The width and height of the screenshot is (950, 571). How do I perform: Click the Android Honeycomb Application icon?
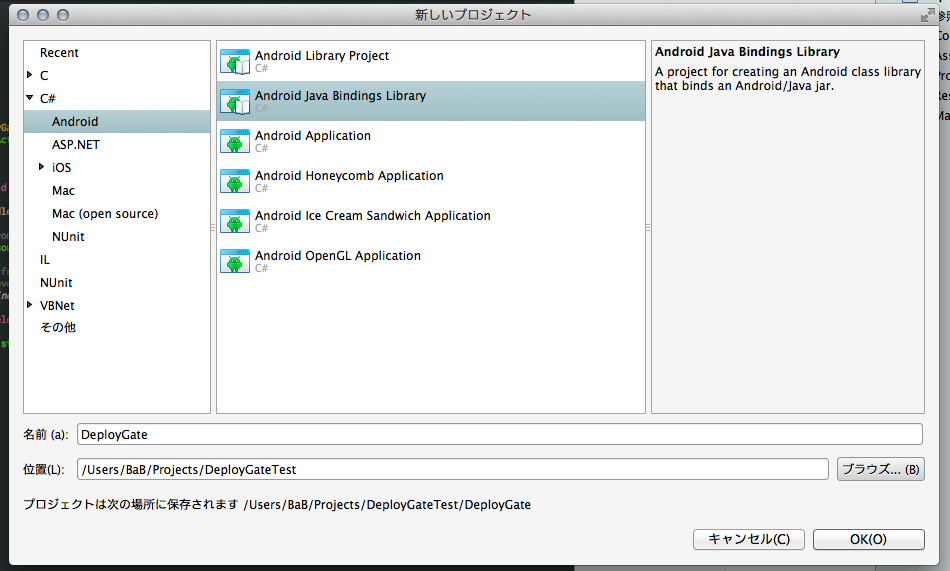click(235, 182)
